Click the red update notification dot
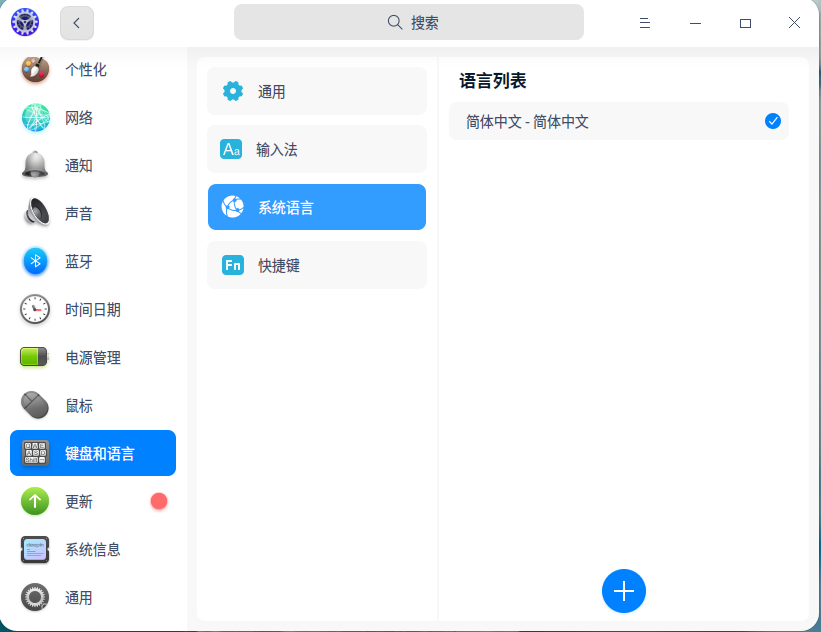The width and height of the screenshot is (821, 632). point(159,501)
